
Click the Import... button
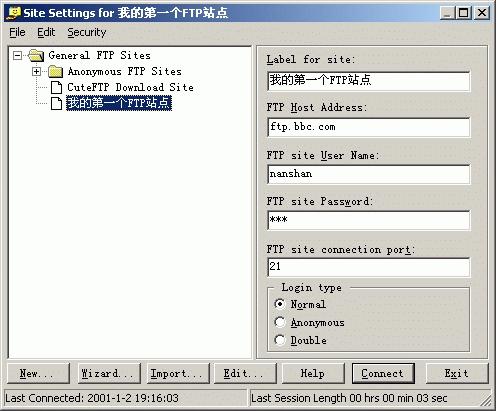(178, 373)
